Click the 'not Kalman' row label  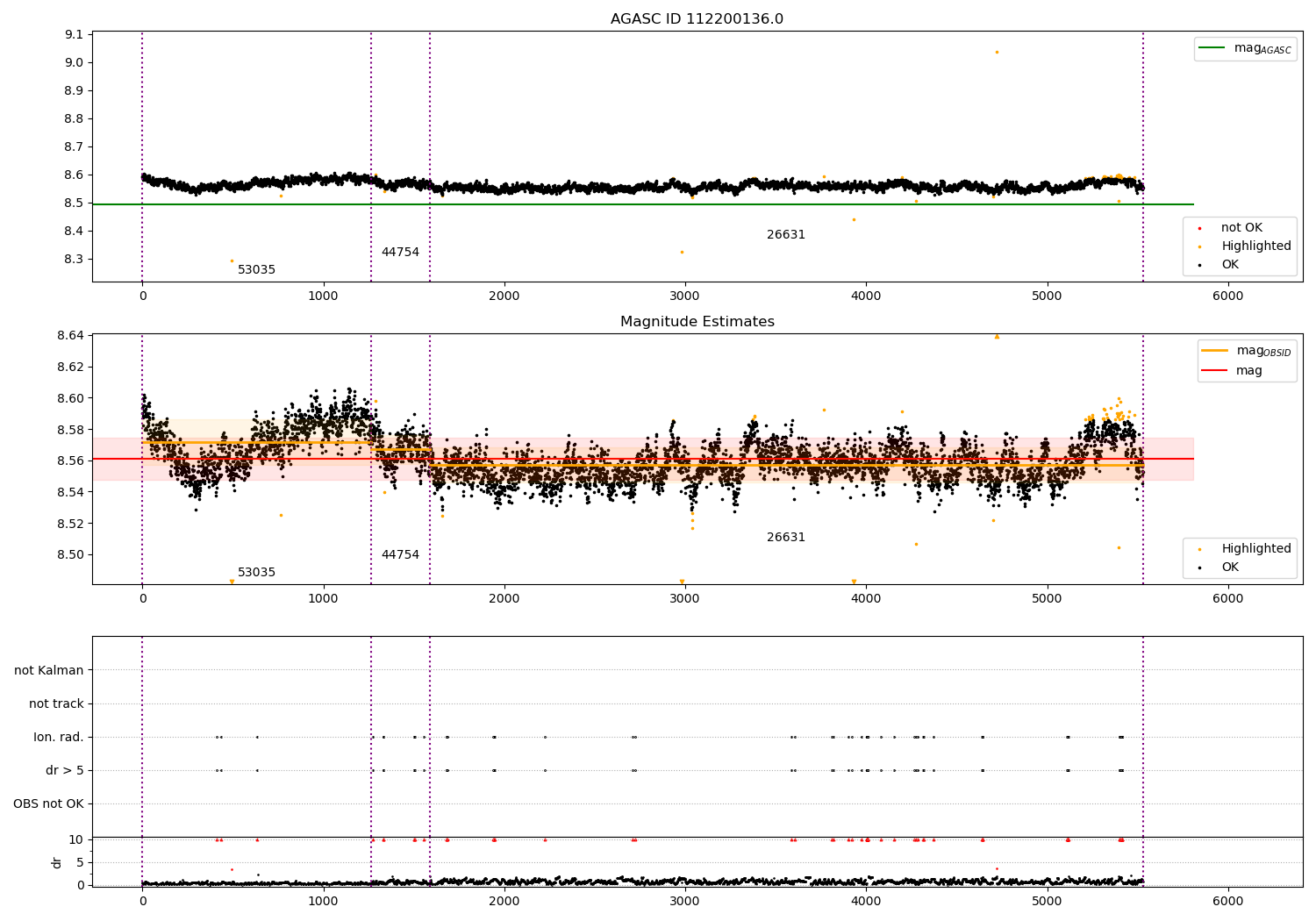49,670
